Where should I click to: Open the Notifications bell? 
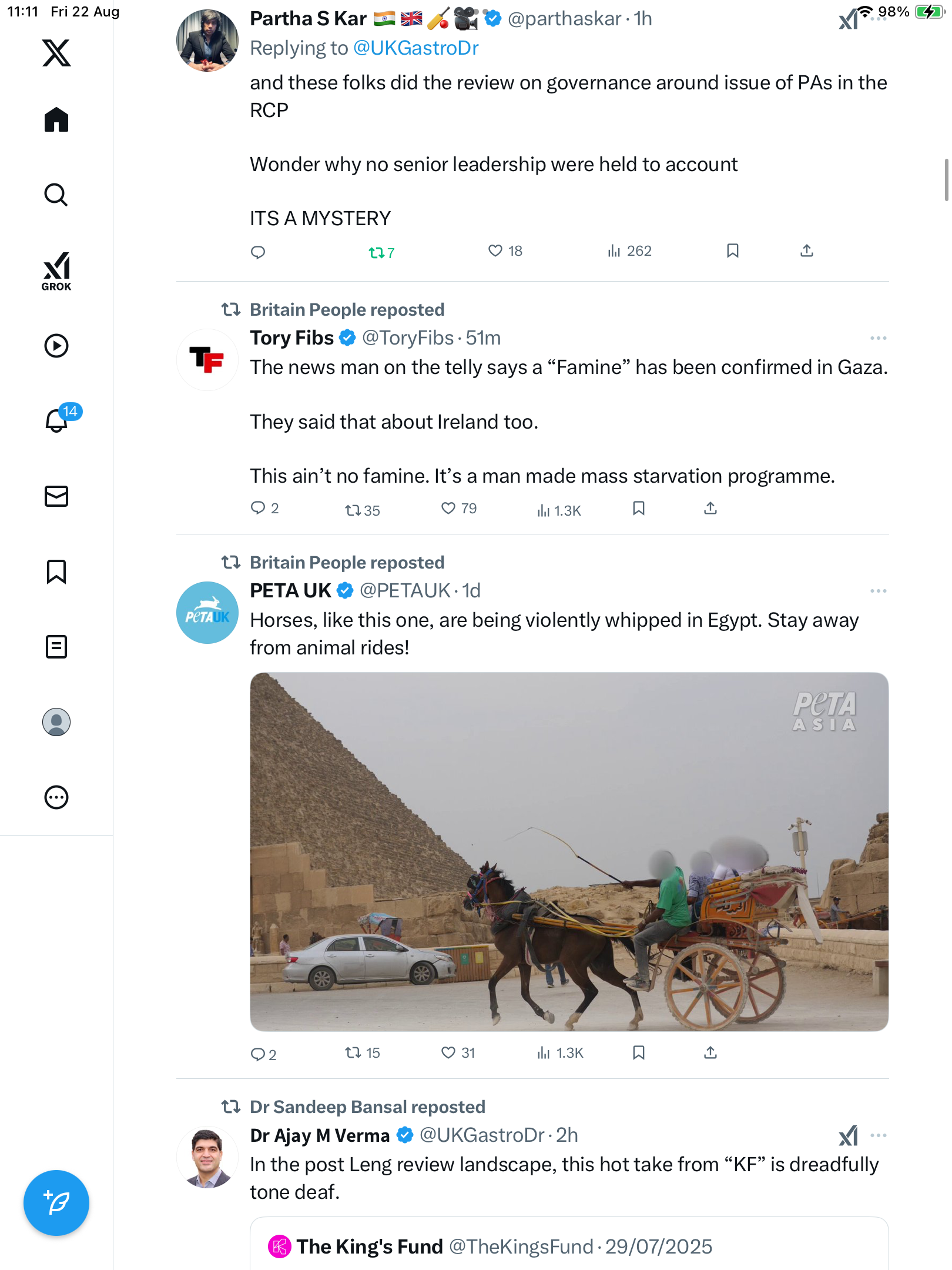click(x=57, y=420)
